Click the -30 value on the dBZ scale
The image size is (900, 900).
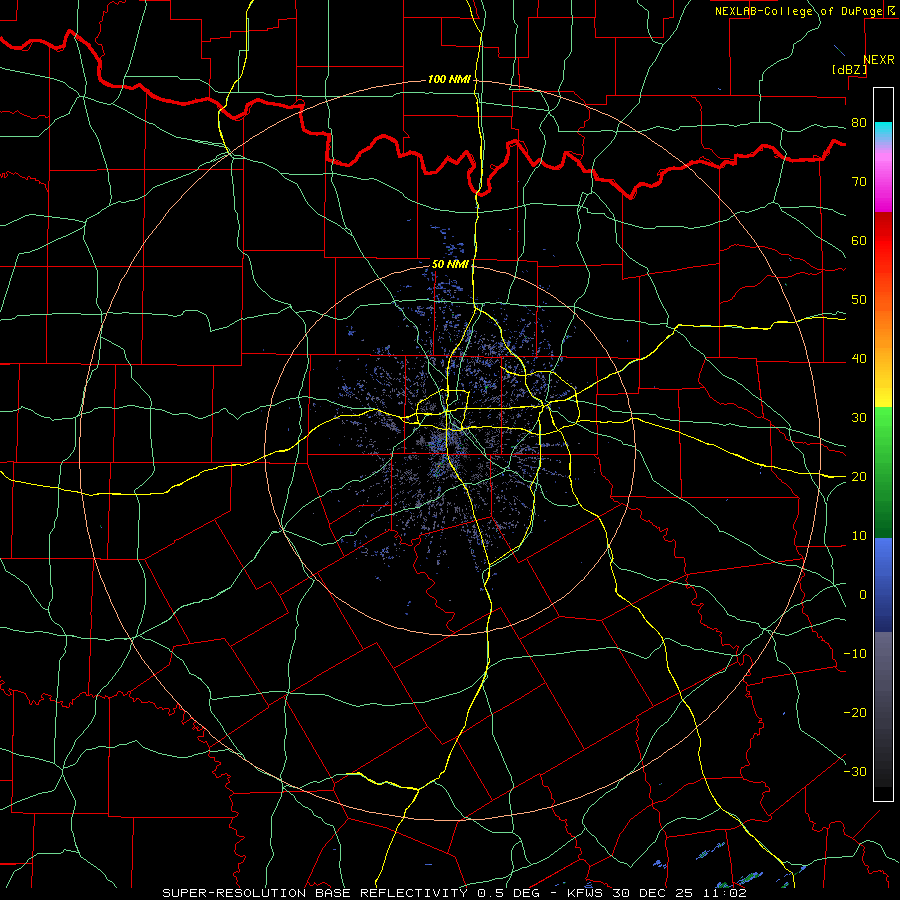click(x=855, y=771)
